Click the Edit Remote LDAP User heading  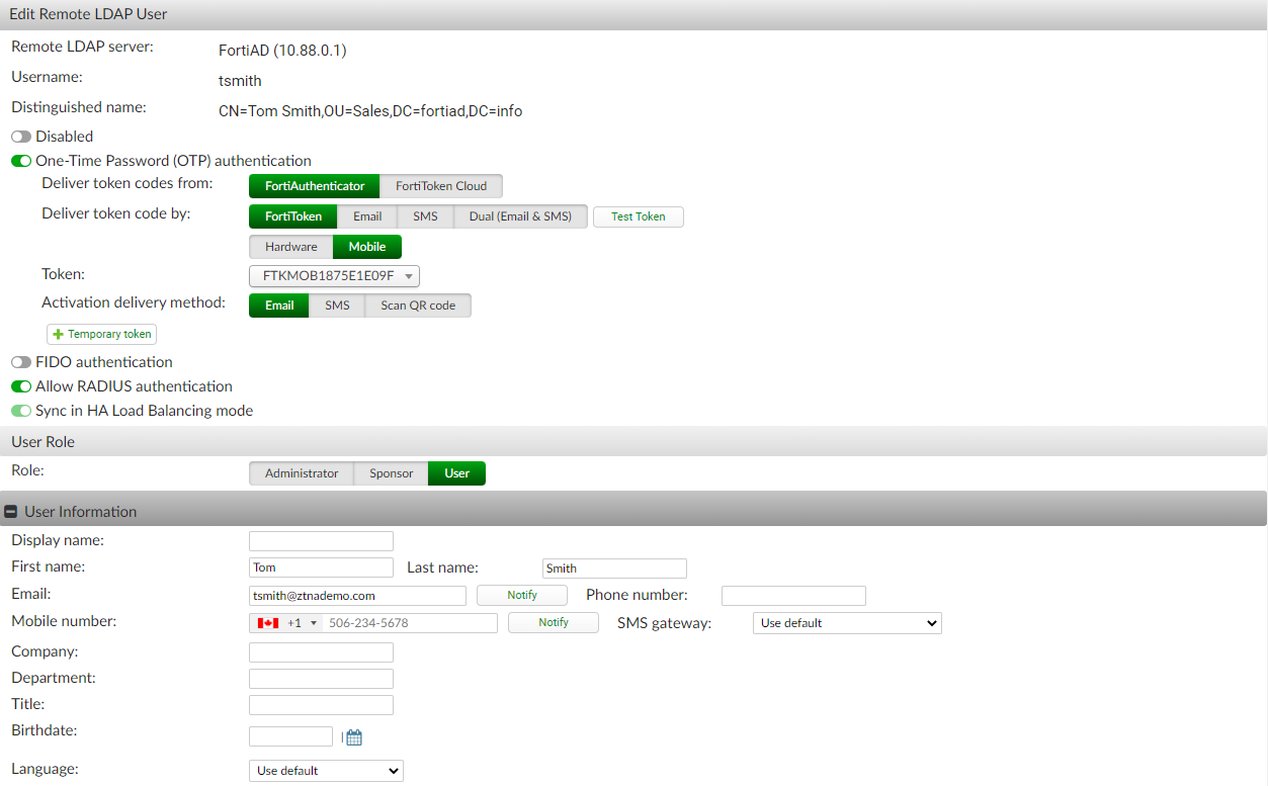89,14
